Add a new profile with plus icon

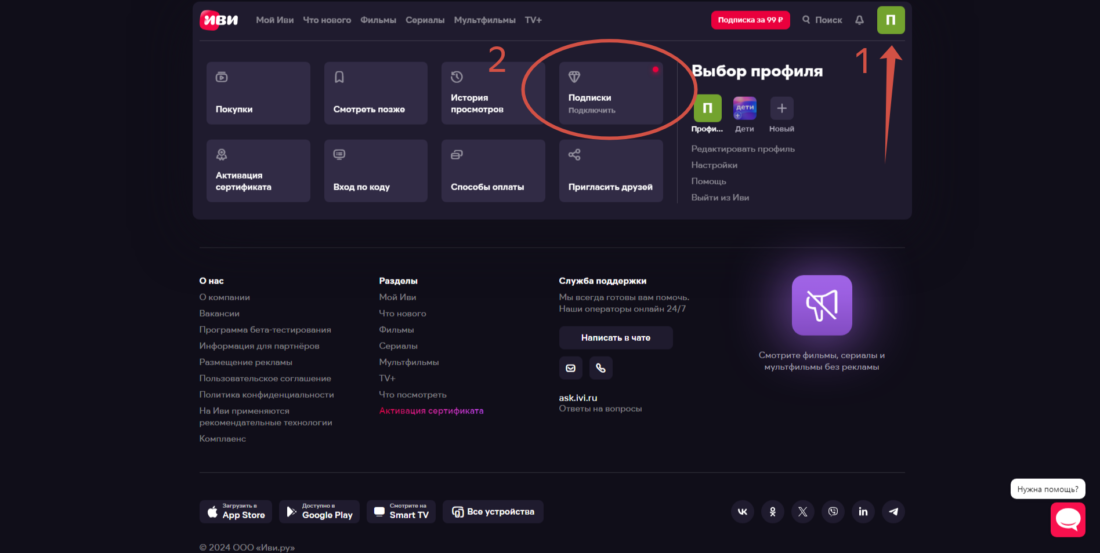[782, 109]
